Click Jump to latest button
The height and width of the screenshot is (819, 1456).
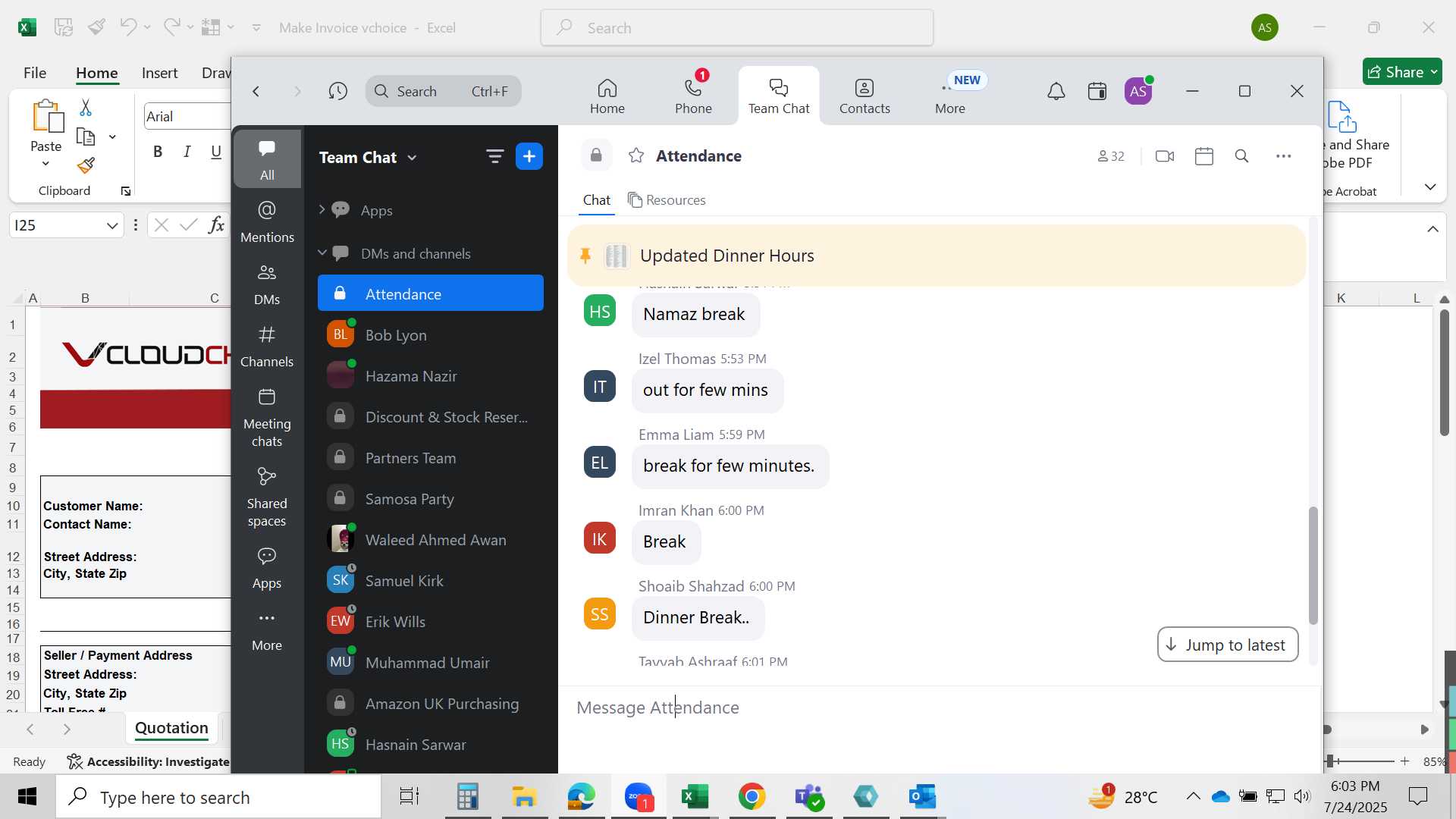[1228, 645]
